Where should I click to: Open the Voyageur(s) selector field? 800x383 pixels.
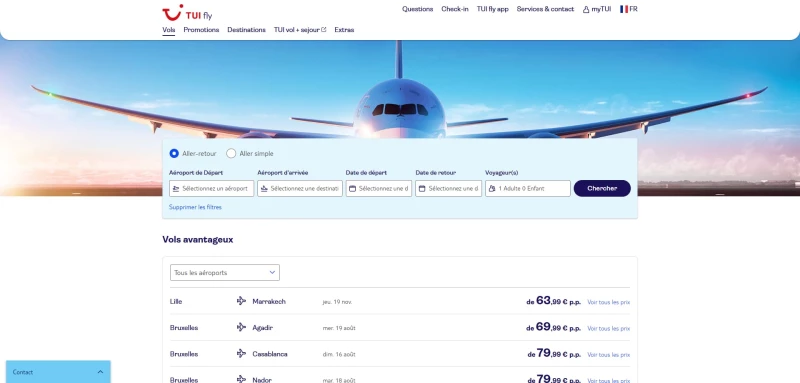click(528, 188)
